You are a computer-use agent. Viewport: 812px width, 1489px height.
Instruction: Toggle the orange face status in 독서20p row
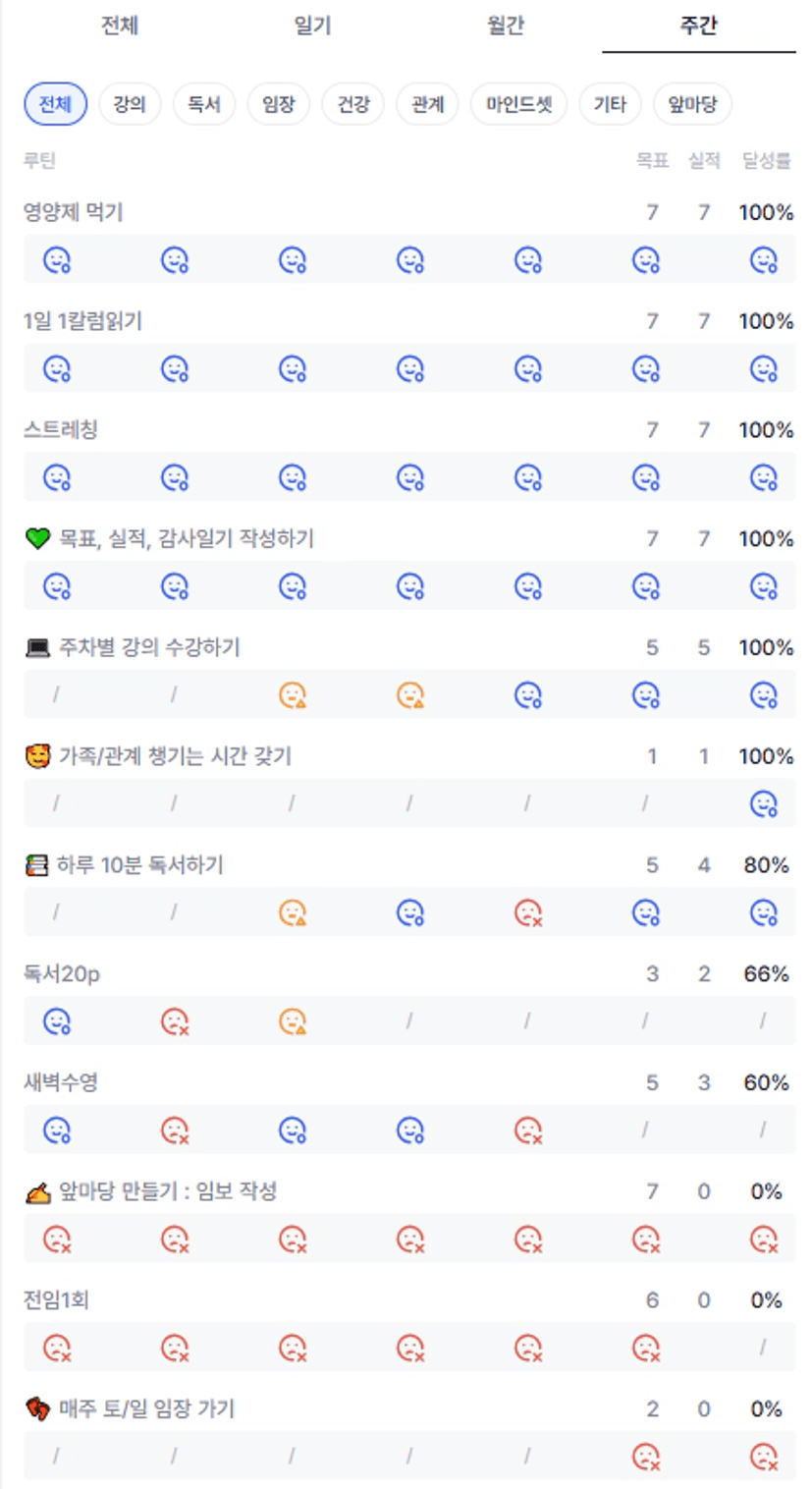[x=293, y=1022]
